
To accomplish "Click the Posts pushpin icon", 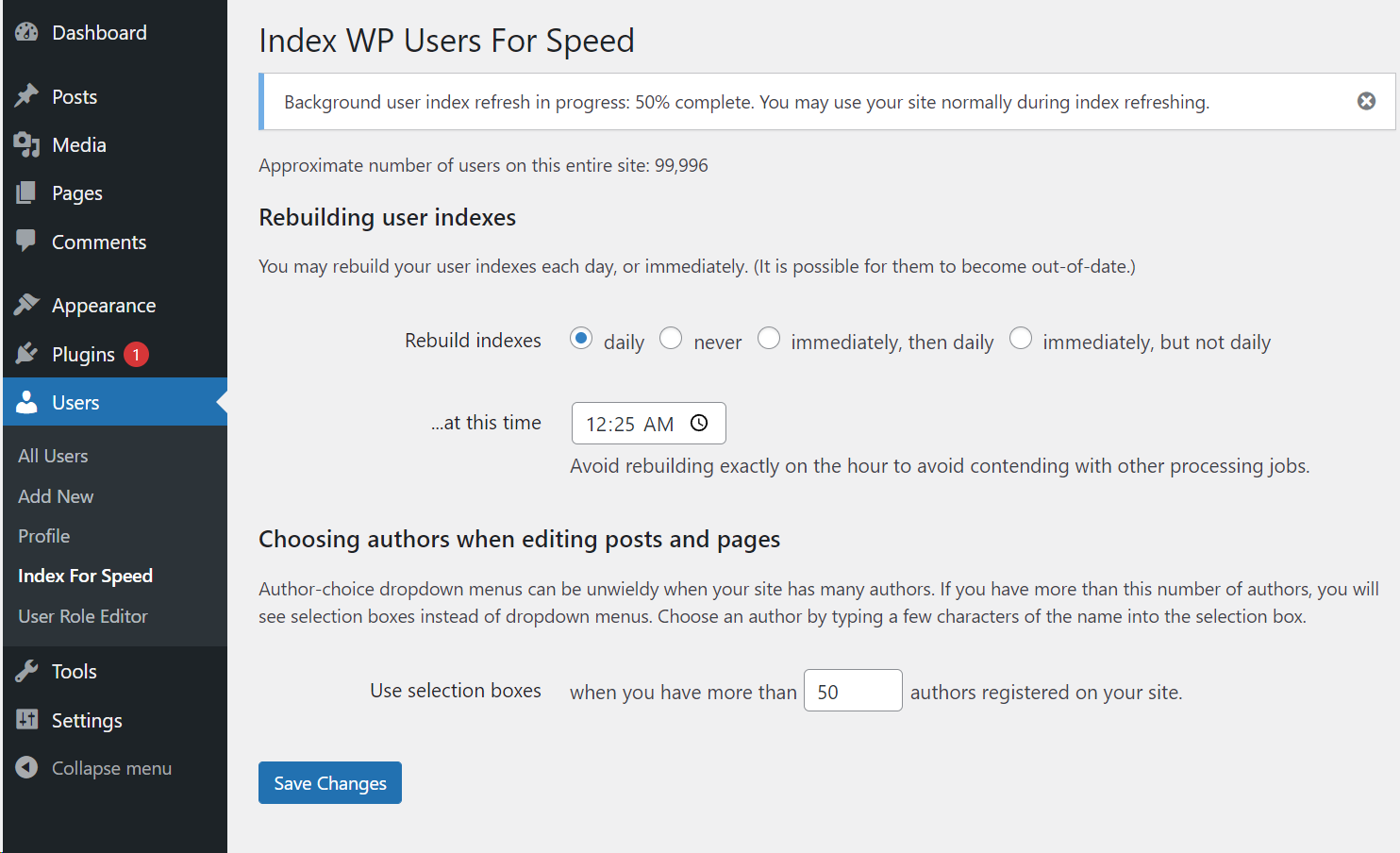I will (x=26, y=96).
